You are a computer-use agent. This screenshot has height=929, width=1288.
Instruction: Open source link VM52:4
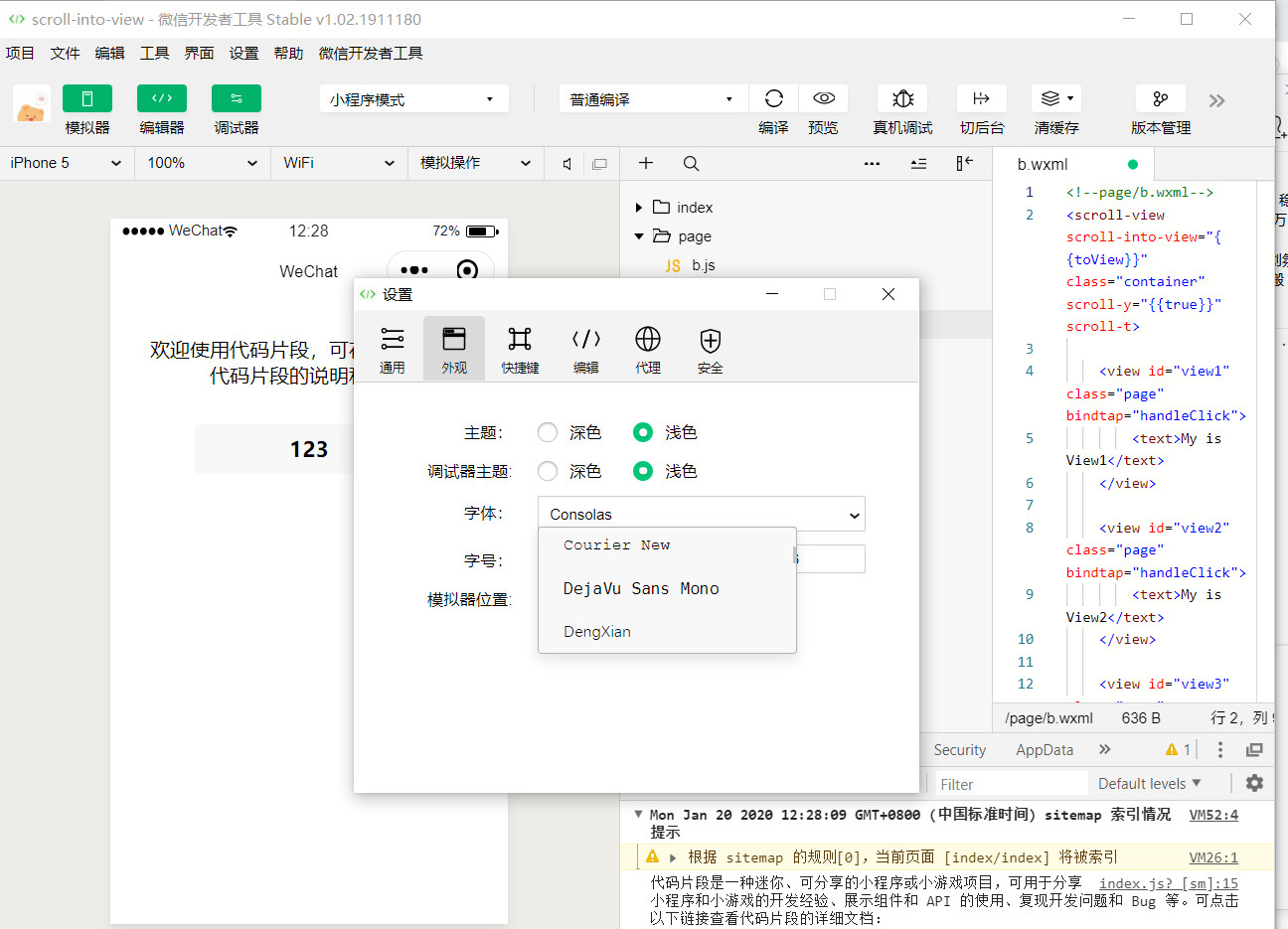point(1213,815)
